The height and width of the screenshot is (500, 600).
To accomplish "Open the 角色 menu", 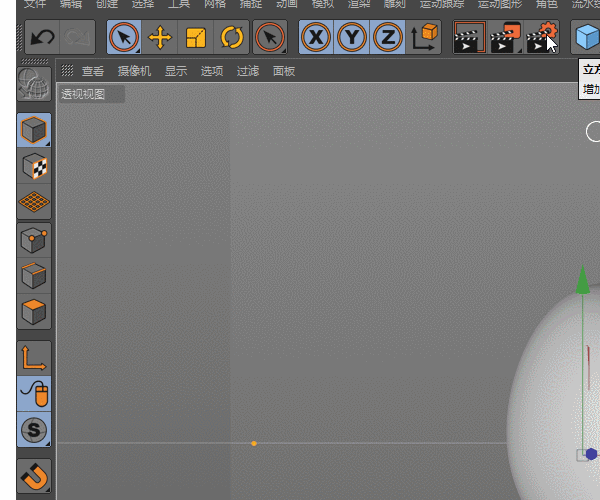I will click(546, 4).
